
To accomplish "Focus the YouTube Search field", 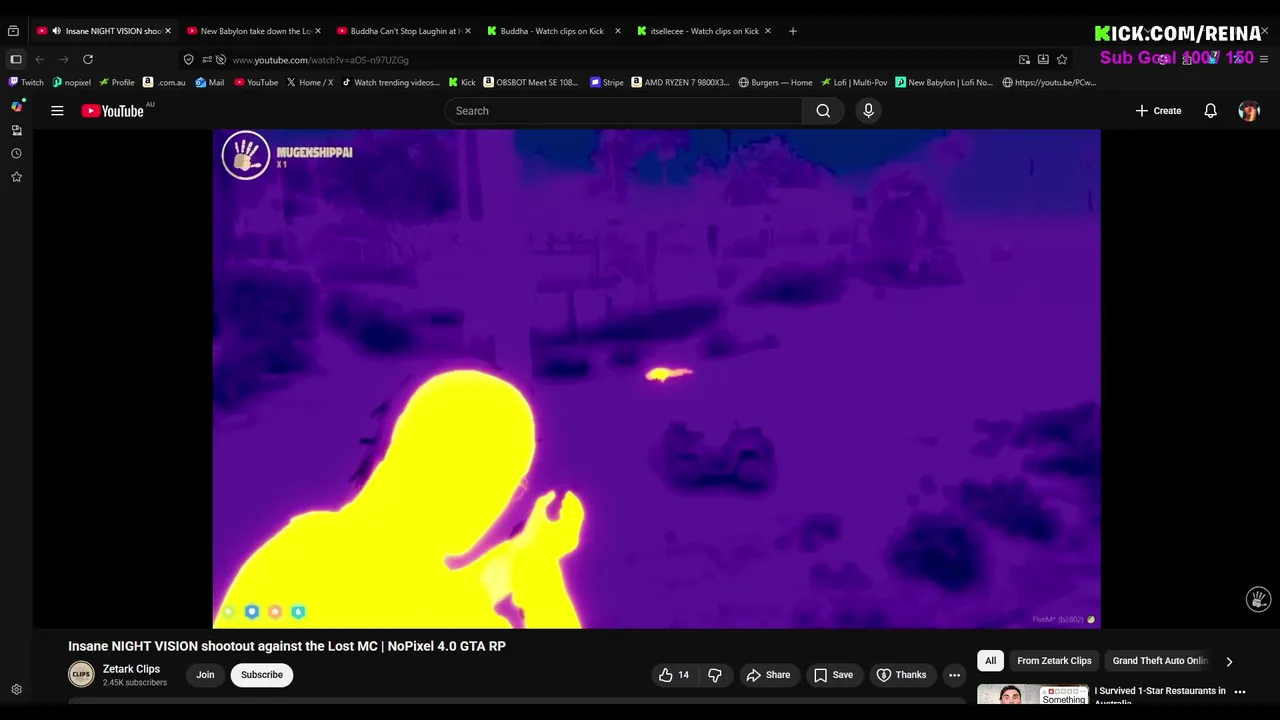I will [x=624, y=111].
